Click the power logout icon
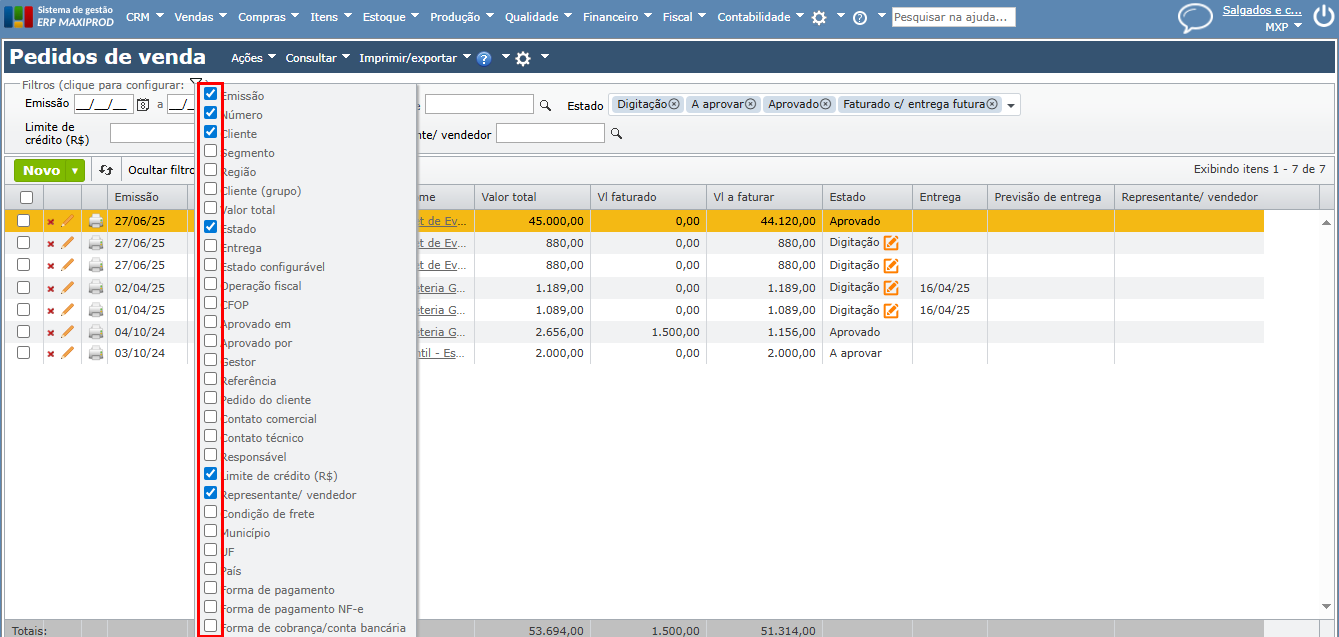 1322,17
